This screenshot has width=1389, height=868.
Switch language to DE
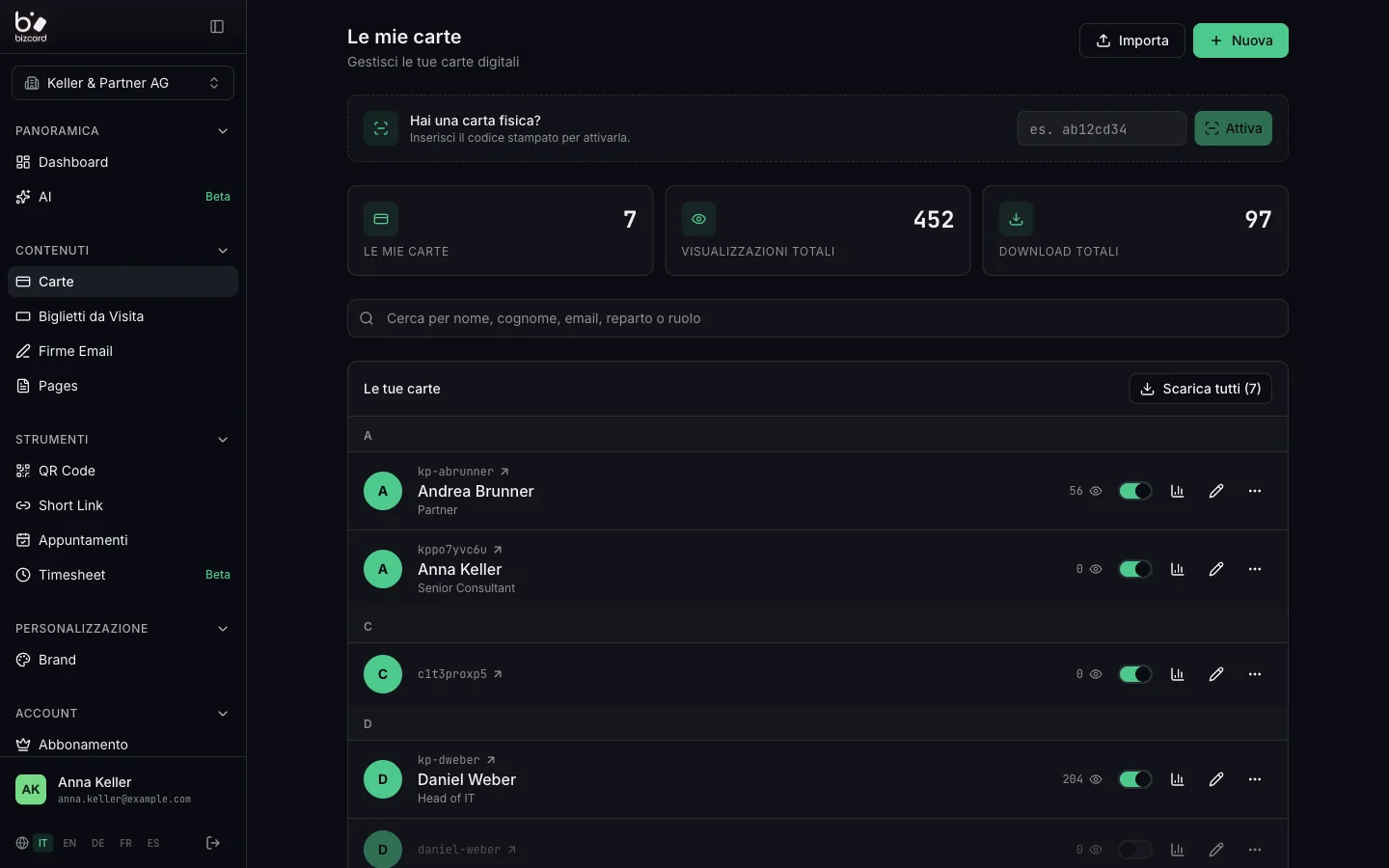(x=97, y=843)
